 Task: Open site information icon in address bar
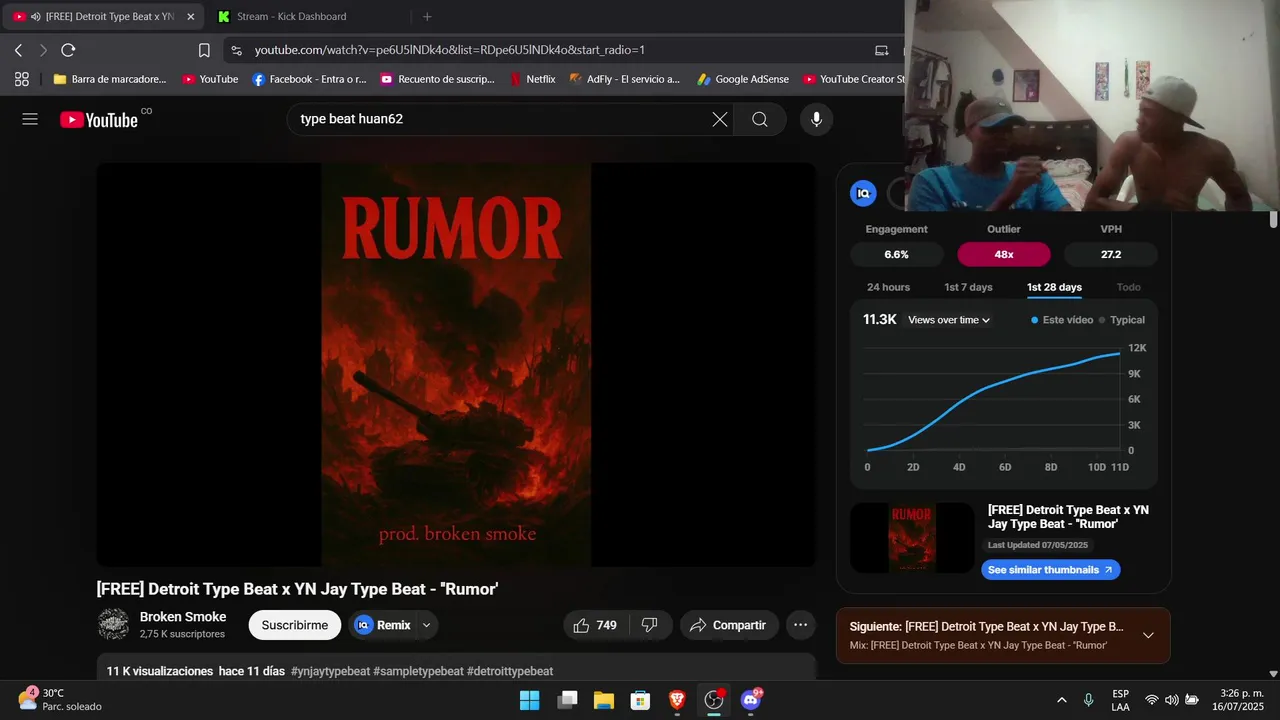click(x=236, y=50)
